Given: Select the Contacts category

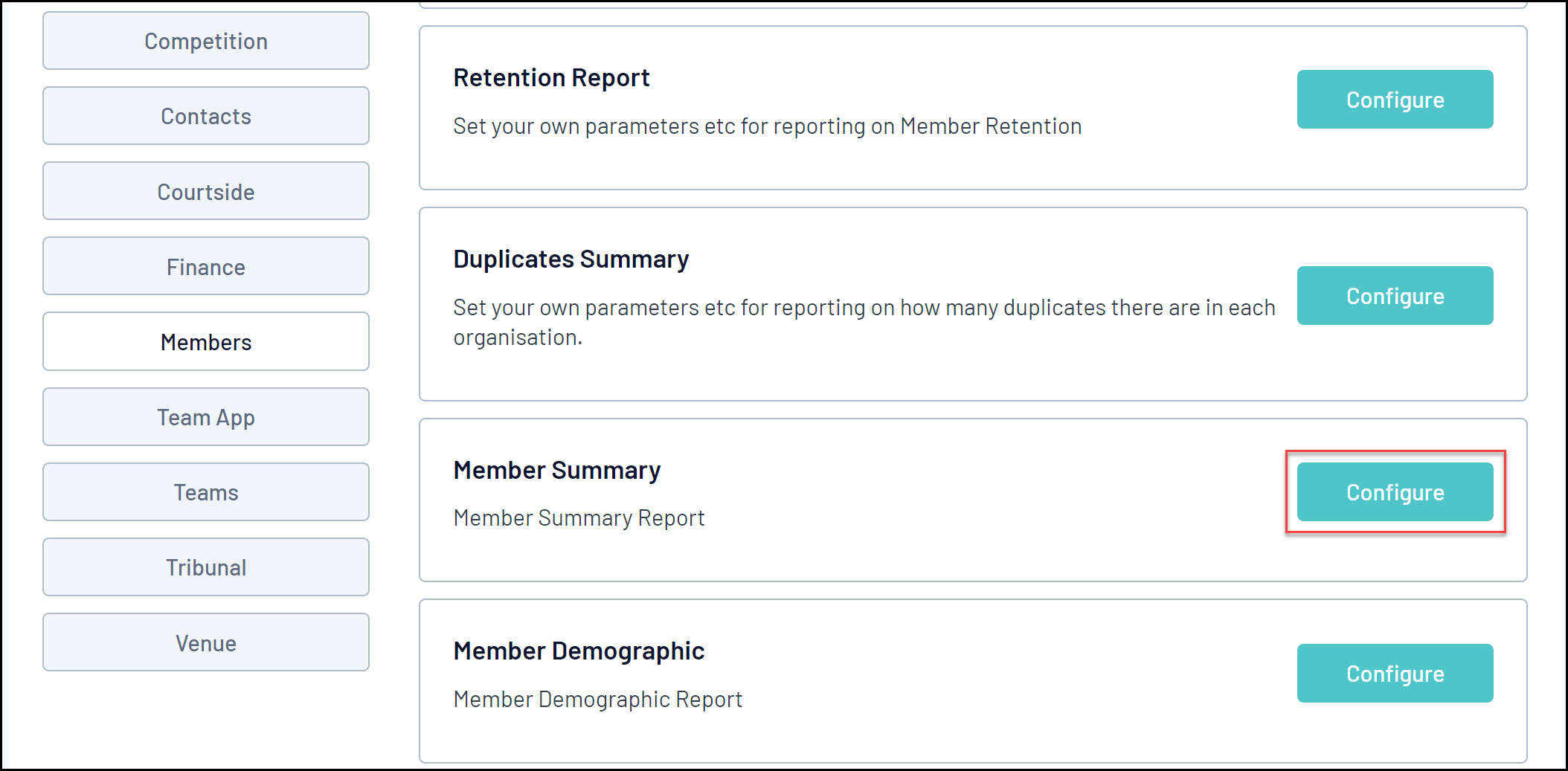Looking at the screenshot, I should tap(206, 116).
